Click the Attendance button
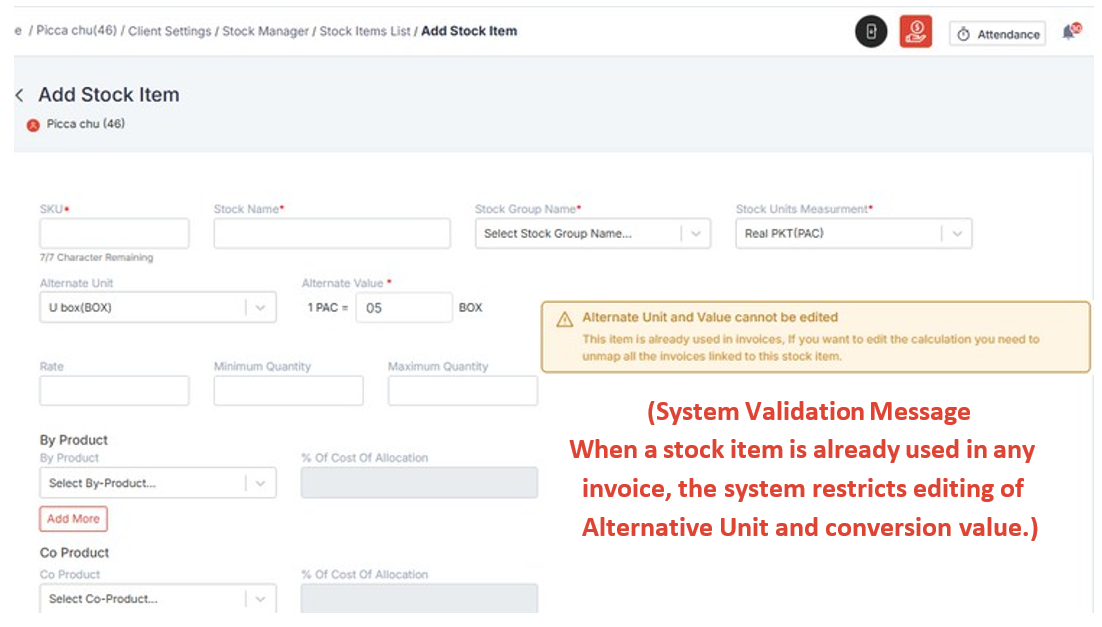Image resolution: width=1102 pixels, height=627 pixels. coord(997,34)
